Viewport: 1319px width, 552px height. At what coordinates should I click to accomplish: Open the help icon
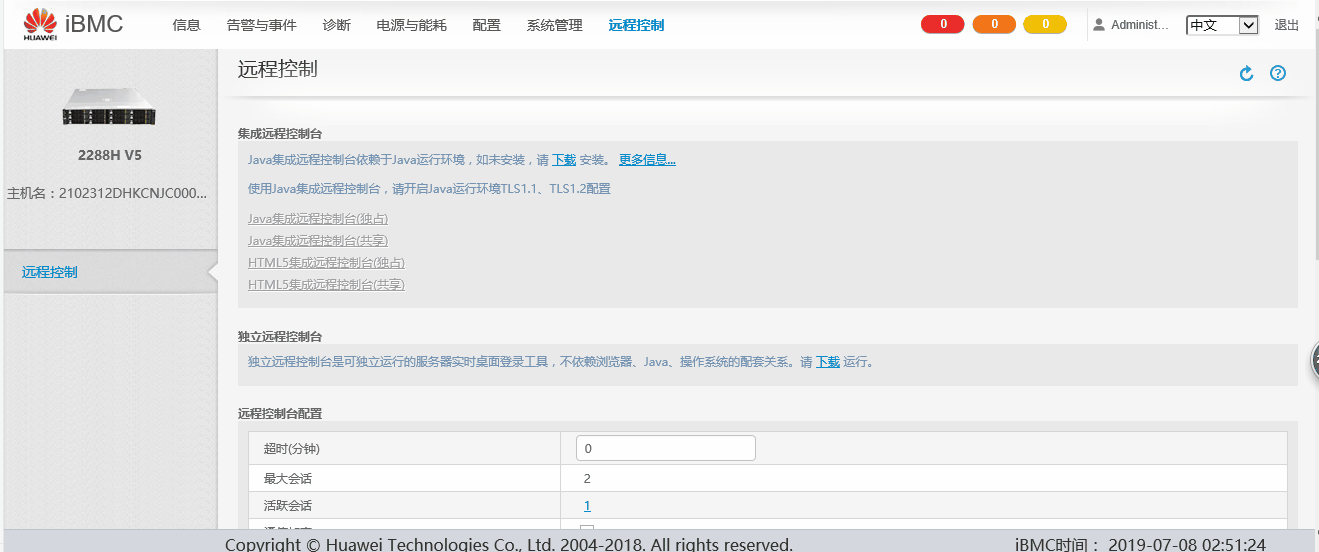click(1278, 73)
